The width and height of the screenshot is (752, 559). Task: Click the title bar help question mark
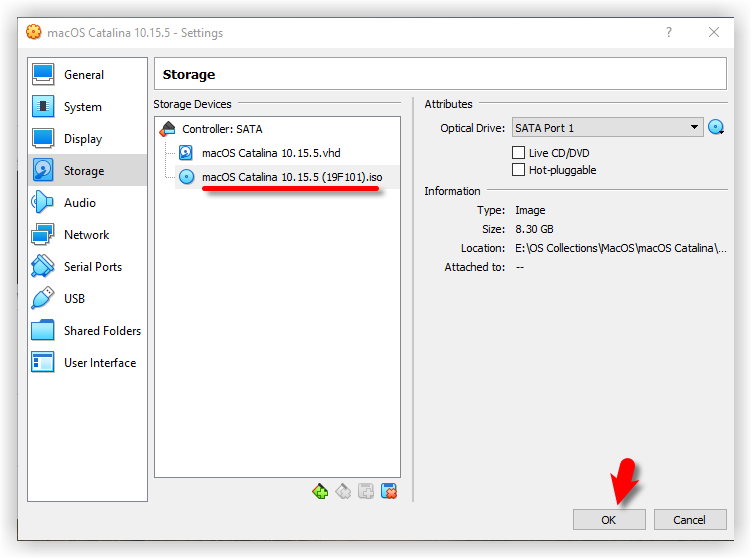point(669,32)
